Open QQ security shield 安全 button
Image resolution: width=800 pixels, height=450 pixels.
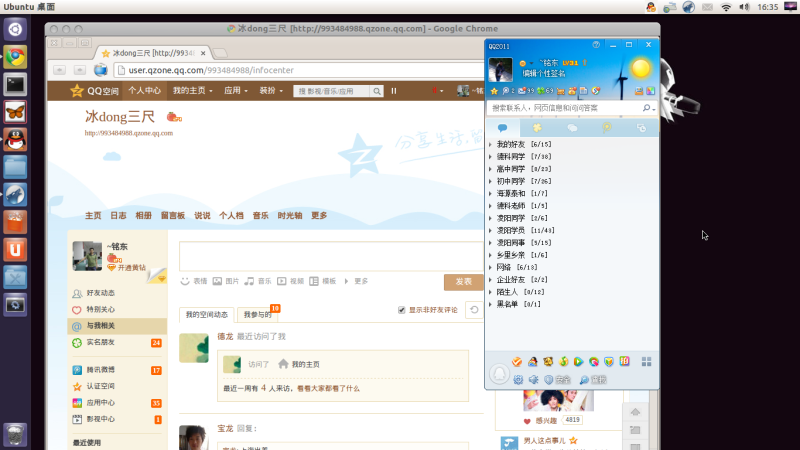tap(557, 380)
